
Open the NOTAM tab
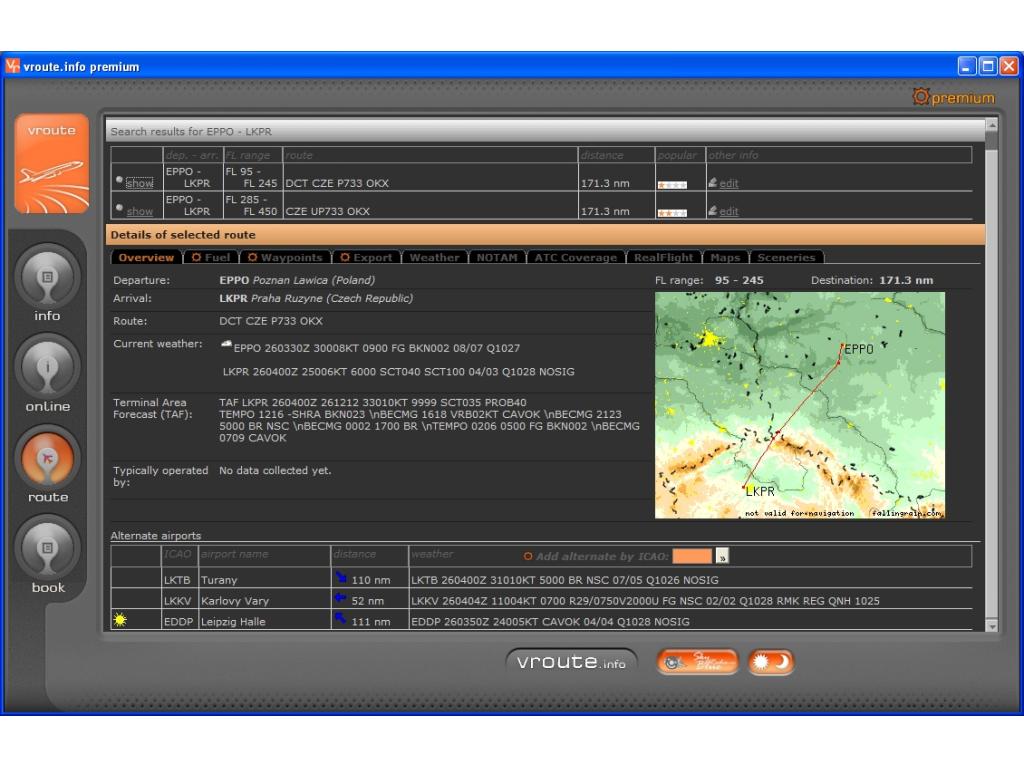pos(496,257)
